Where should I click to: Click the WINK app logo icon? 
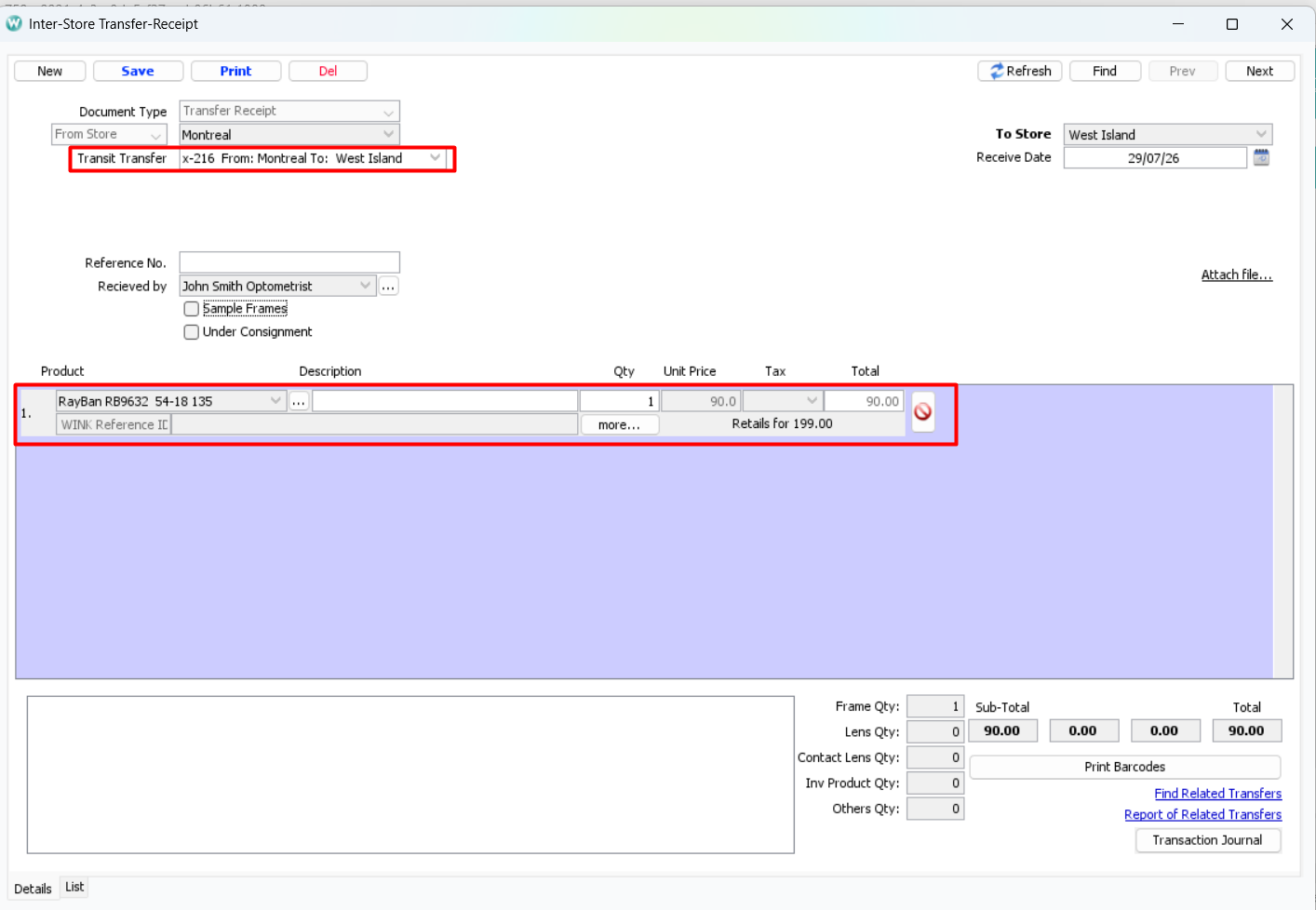[14, 23]
